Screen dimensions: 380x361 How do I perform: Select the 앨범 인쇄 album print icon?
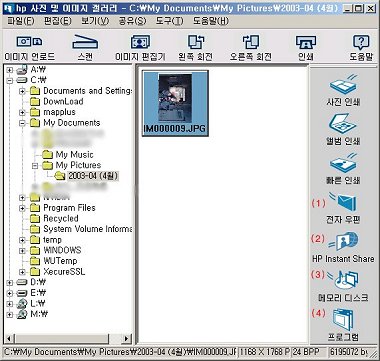tap(343, 124)
